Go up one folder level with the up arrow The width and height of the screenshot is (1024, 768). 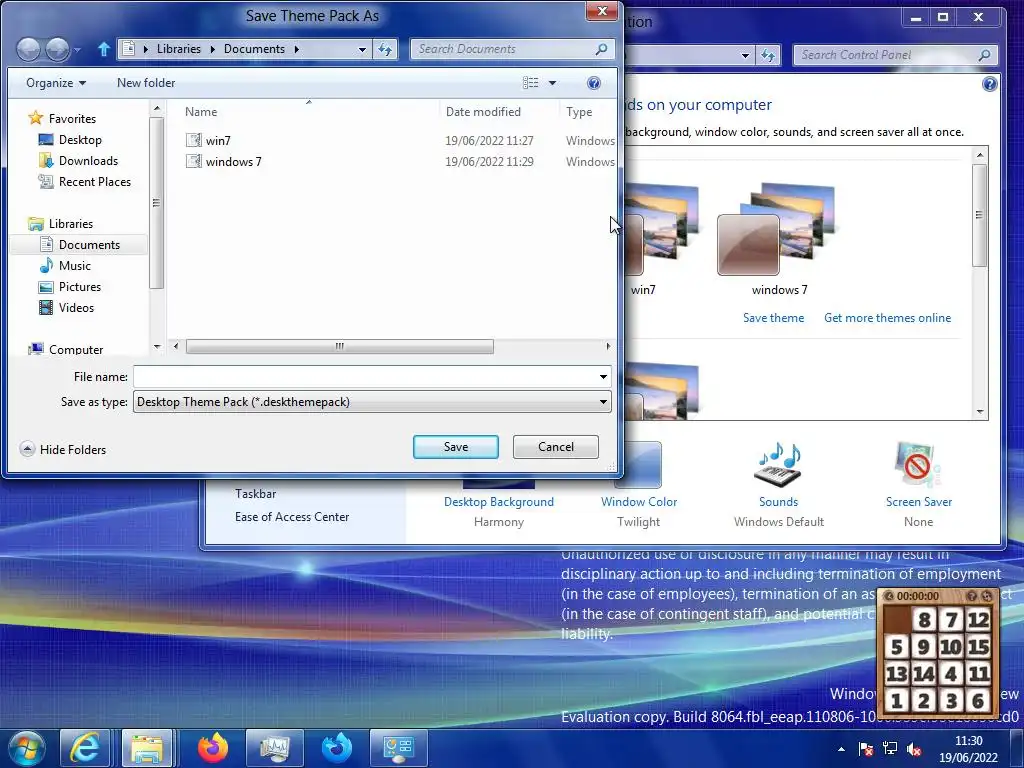pos(103,49)
